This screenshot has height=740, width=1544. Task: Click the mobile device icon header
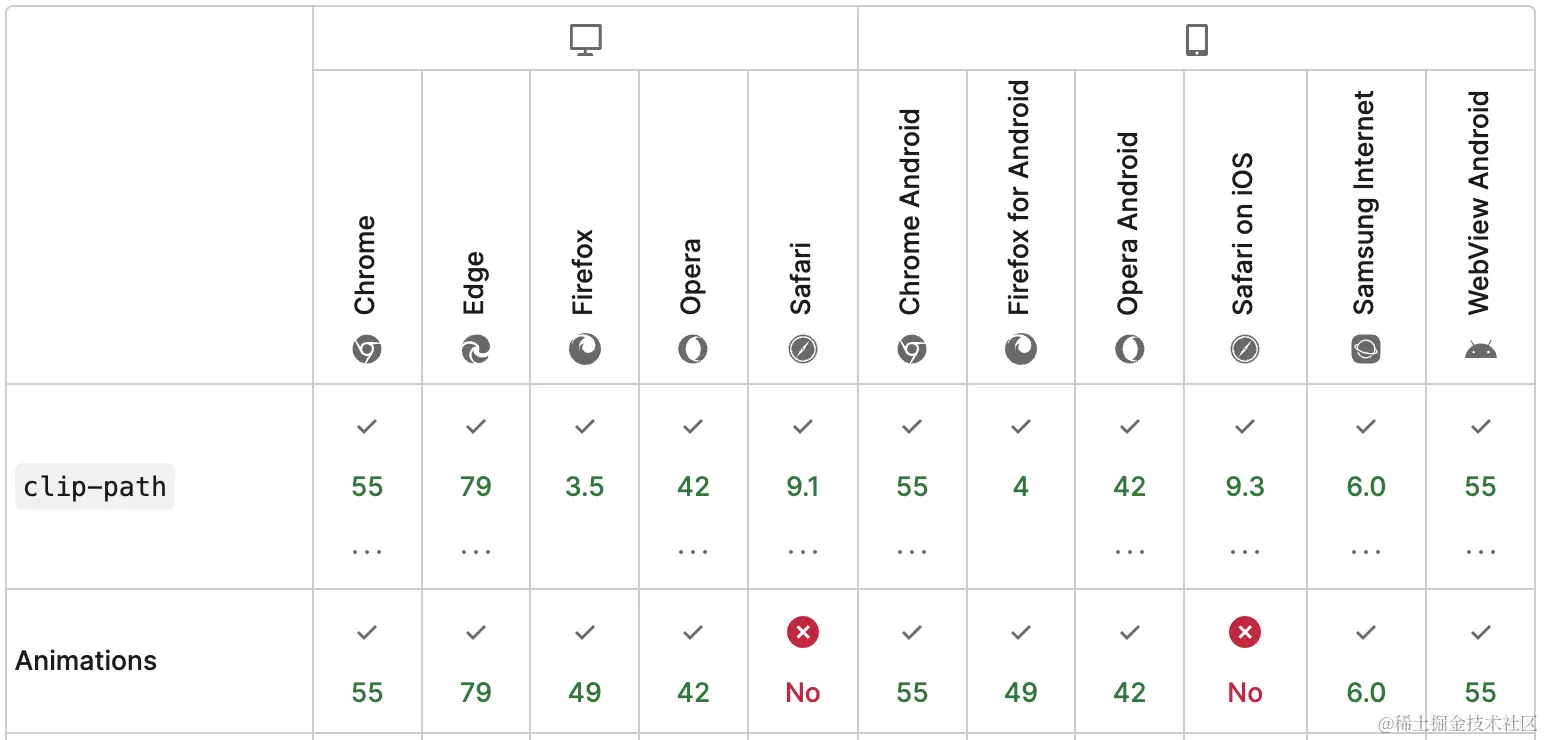tap(1196, 40)
